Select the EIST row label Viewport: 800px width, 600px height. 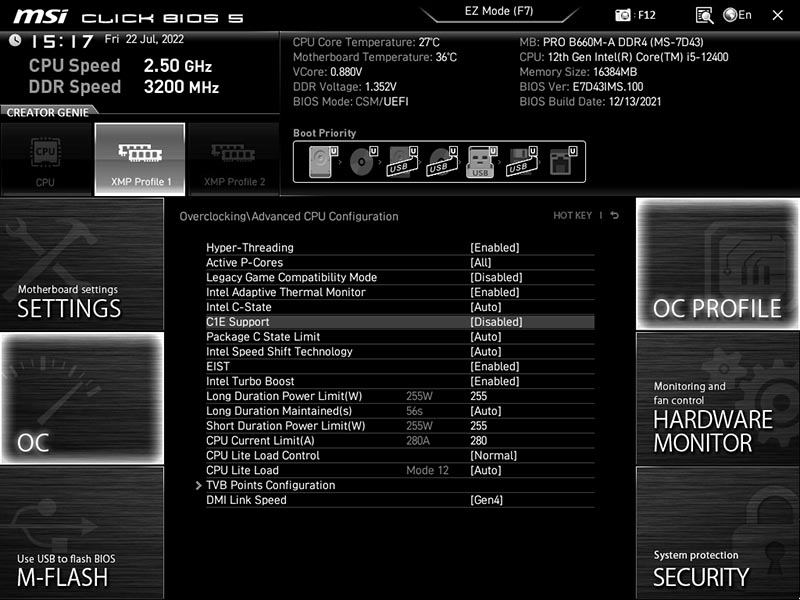218,366
